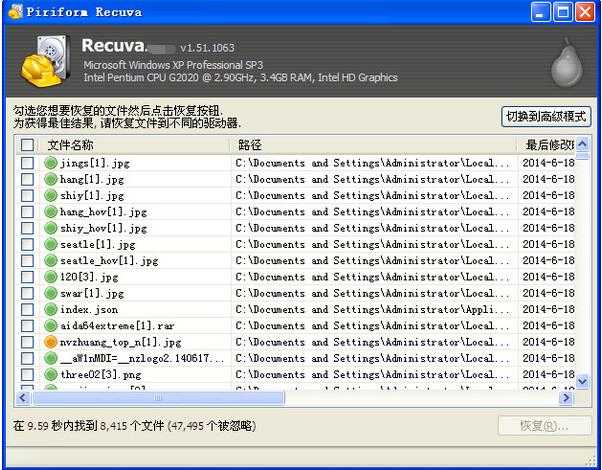Toggle the select-all checkbox in header
The image size is (602, 470).
coord(27,145)
